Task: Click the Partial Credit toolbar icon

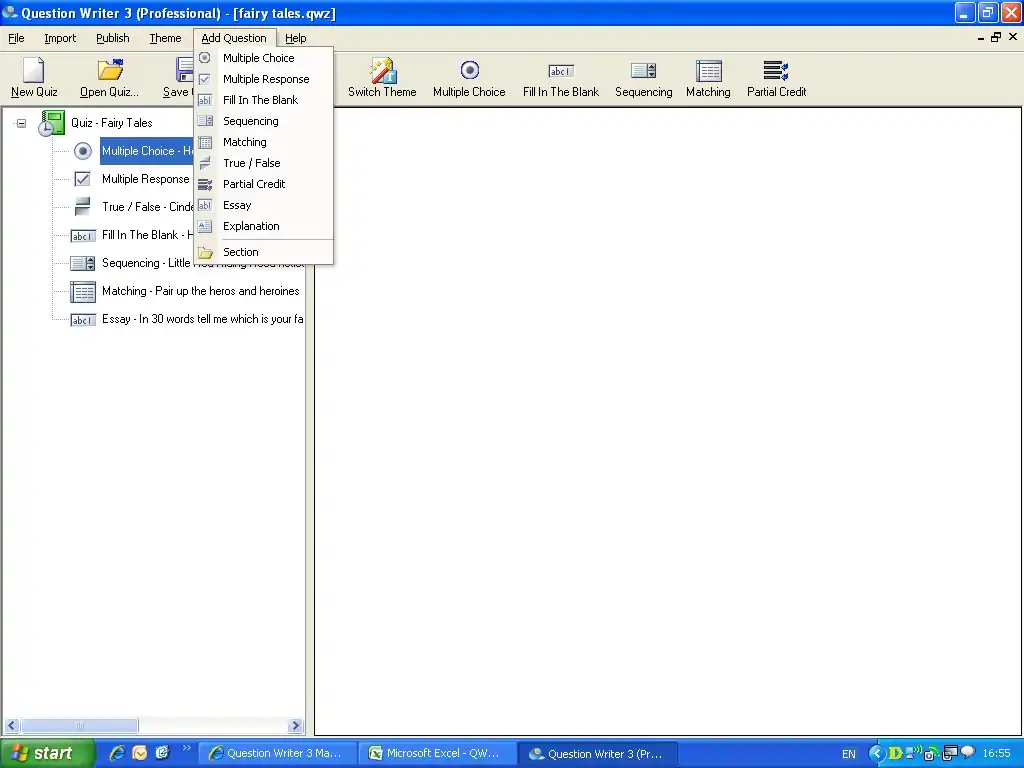Action: [776, 71]
